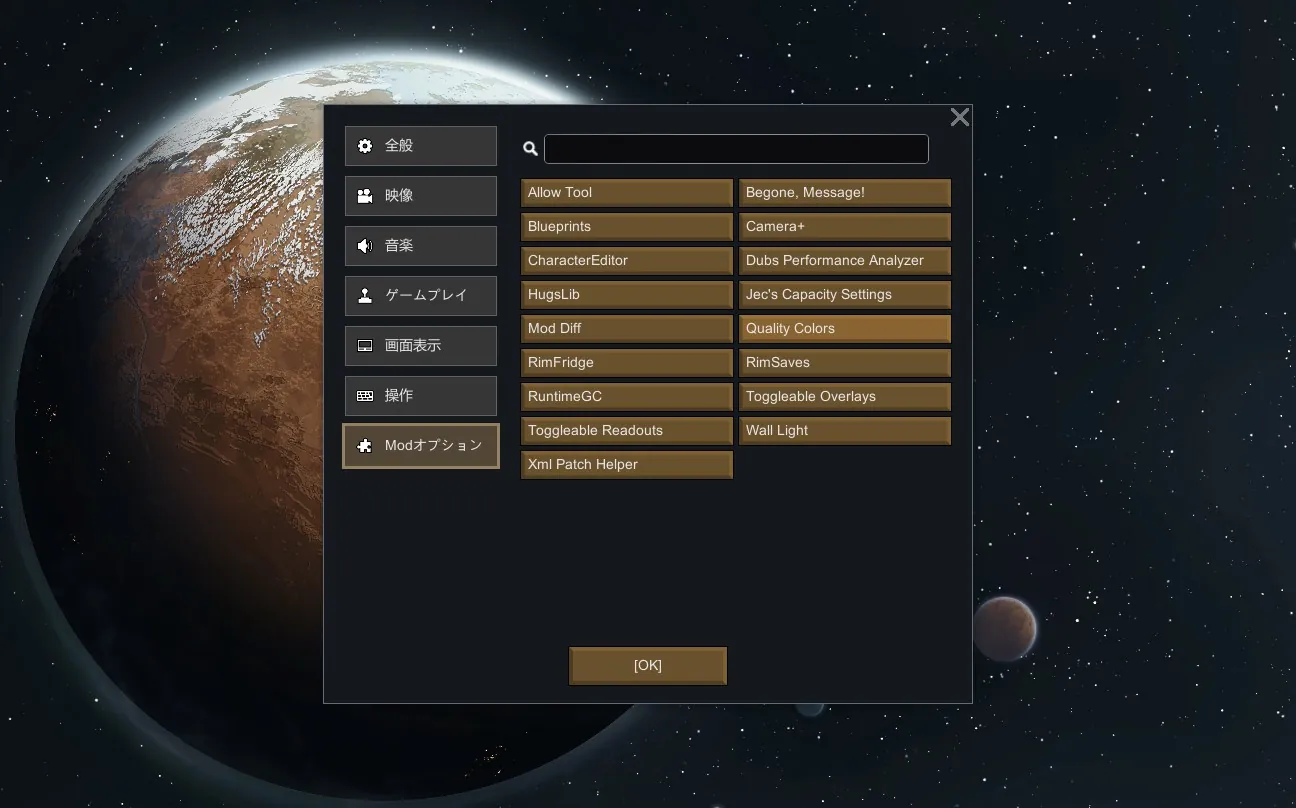Choose Toggleable Overlays mod entry
This screenshot has width=1296, height=808.
coord(844,397)
